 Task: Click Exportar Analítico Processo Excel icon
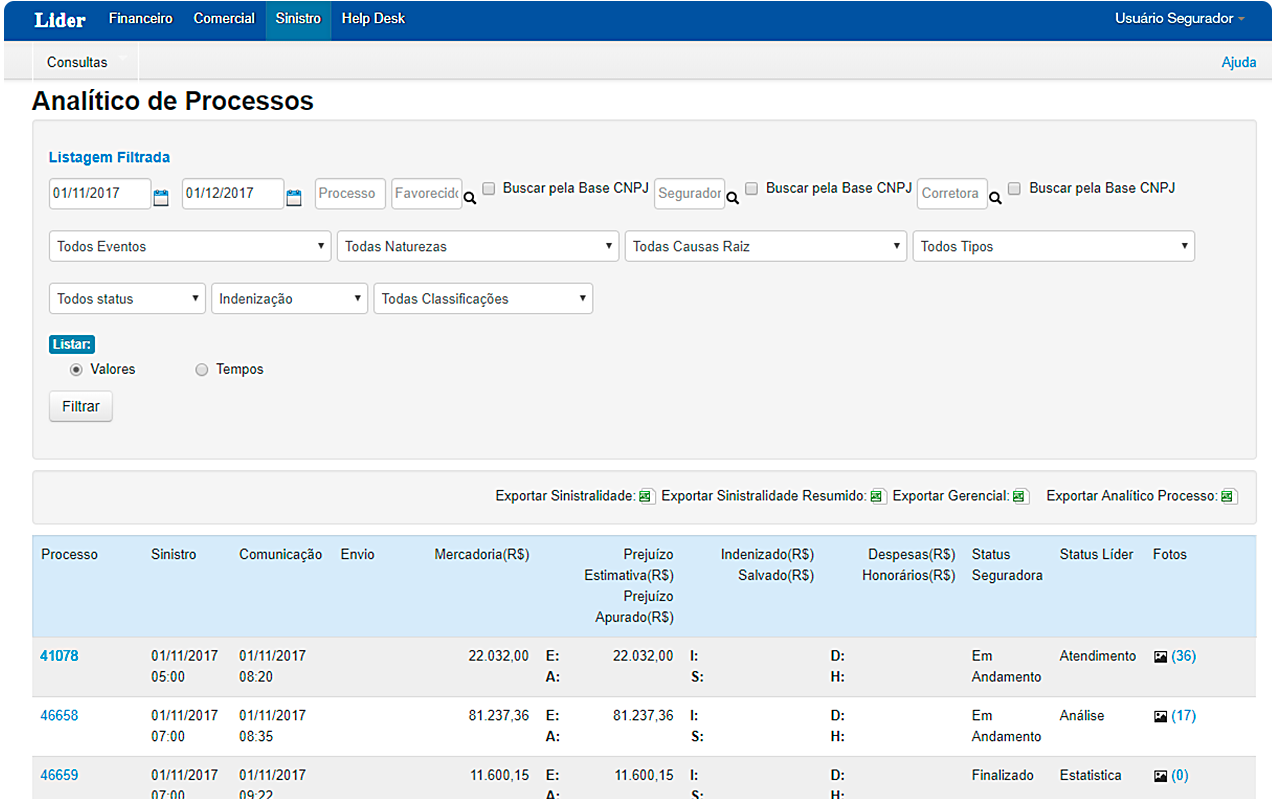1229,496
